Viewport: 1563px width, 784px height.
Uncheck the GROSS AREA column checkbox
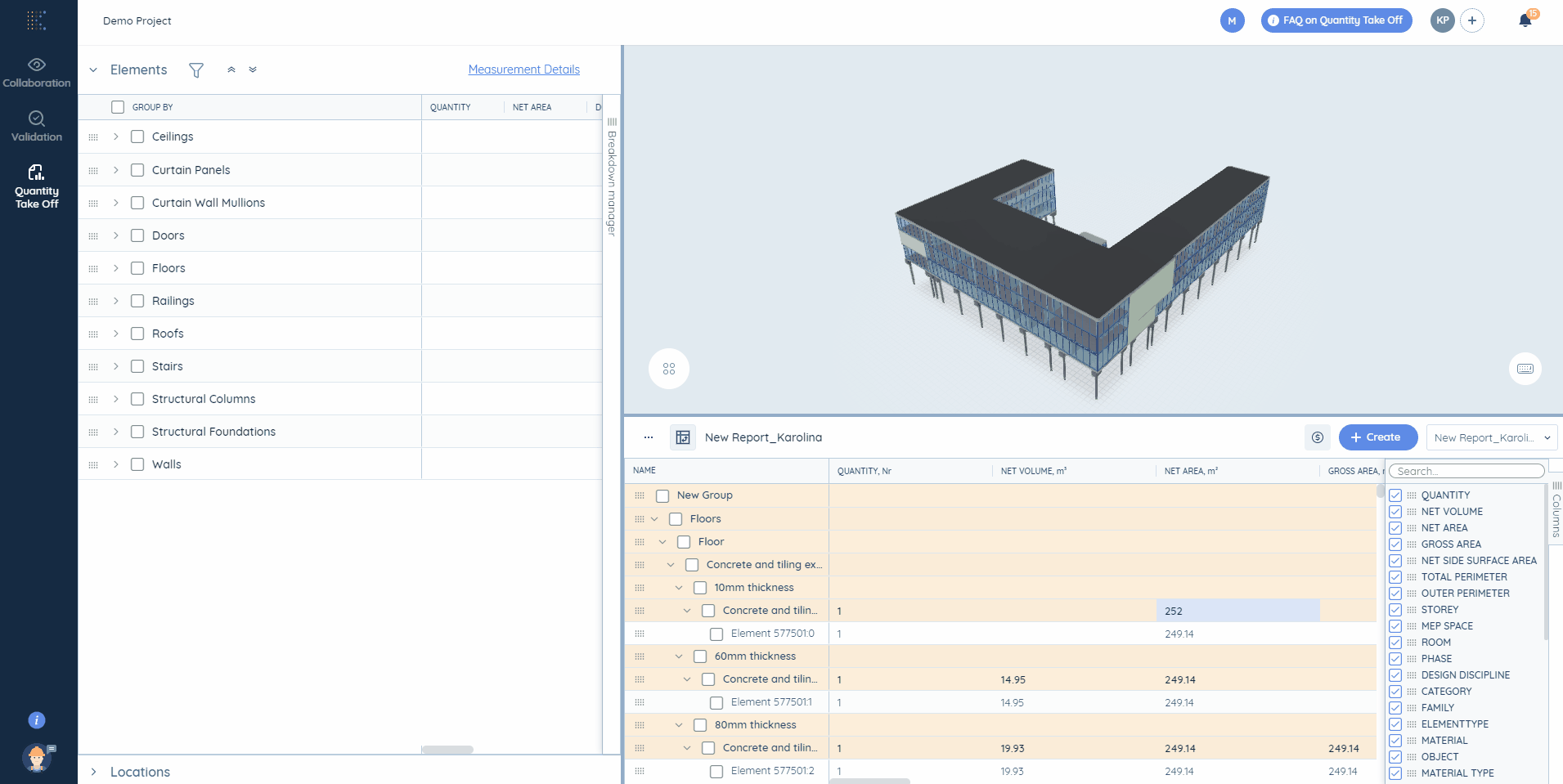(x=1395, y=544)
